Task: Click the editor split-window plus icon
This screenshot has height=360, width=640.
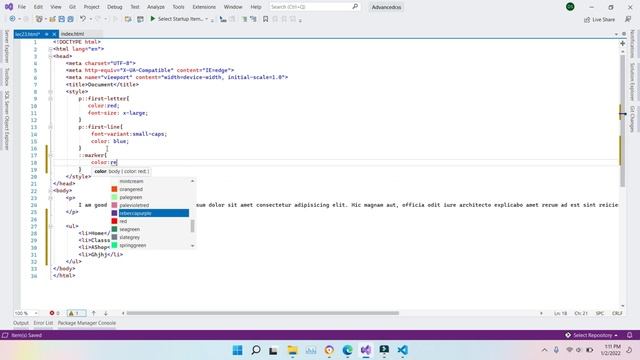Action: (x=622, y=43)
